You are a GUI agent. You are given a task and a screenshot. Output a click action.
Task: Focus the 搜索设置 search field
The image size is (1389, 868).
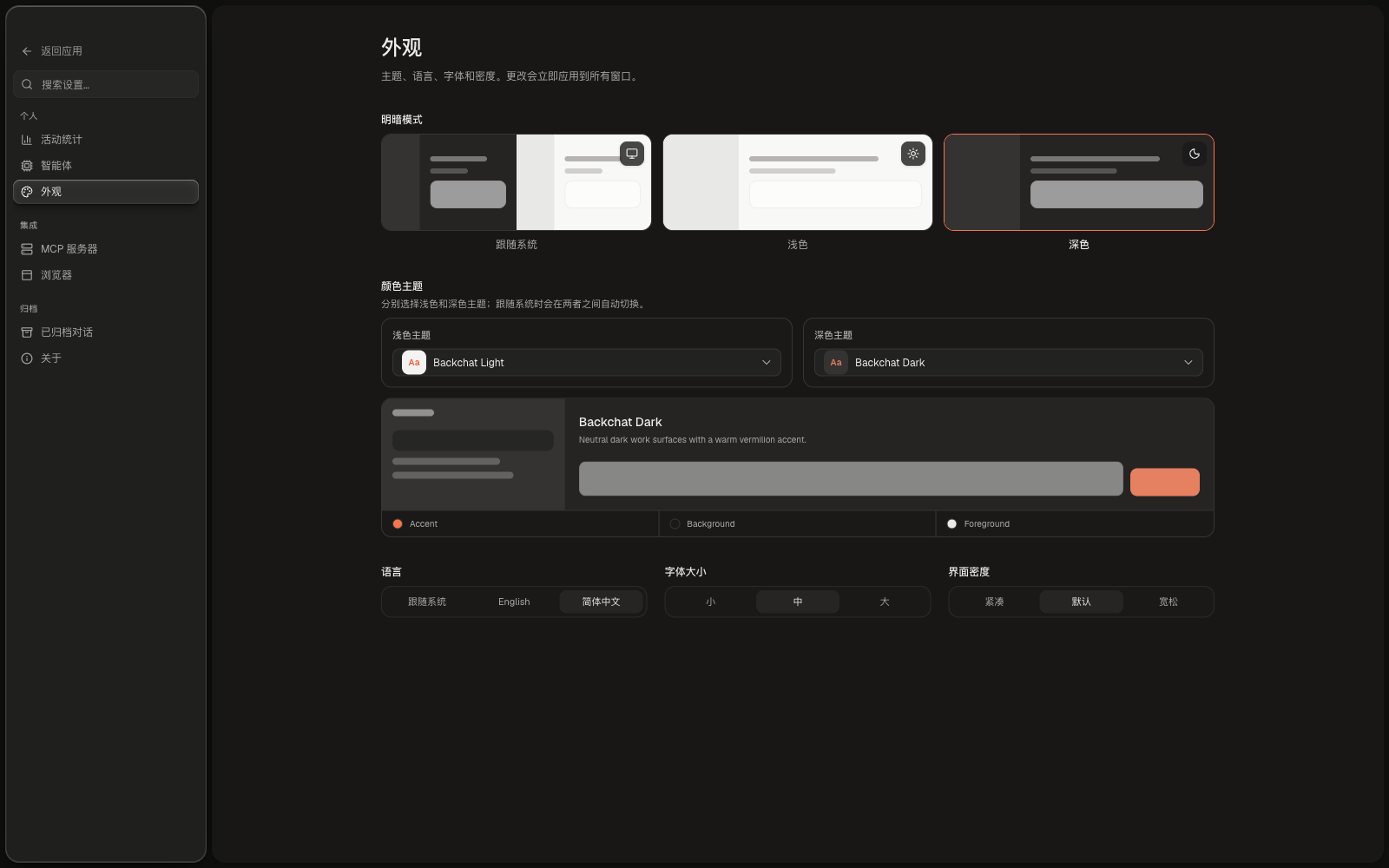click(106, 84)
